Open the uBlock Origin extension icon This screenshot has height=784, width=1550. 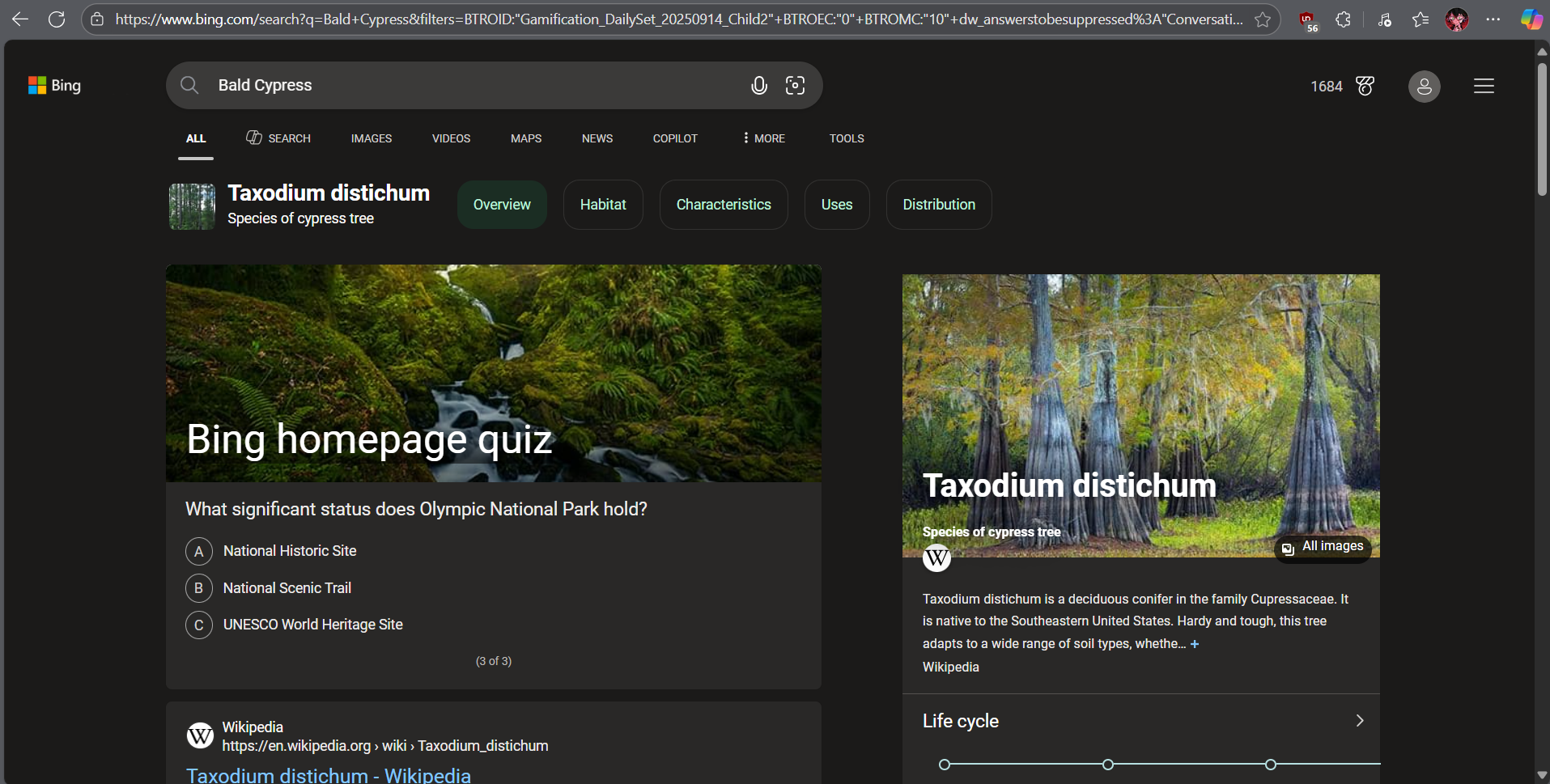point(1307,19)
